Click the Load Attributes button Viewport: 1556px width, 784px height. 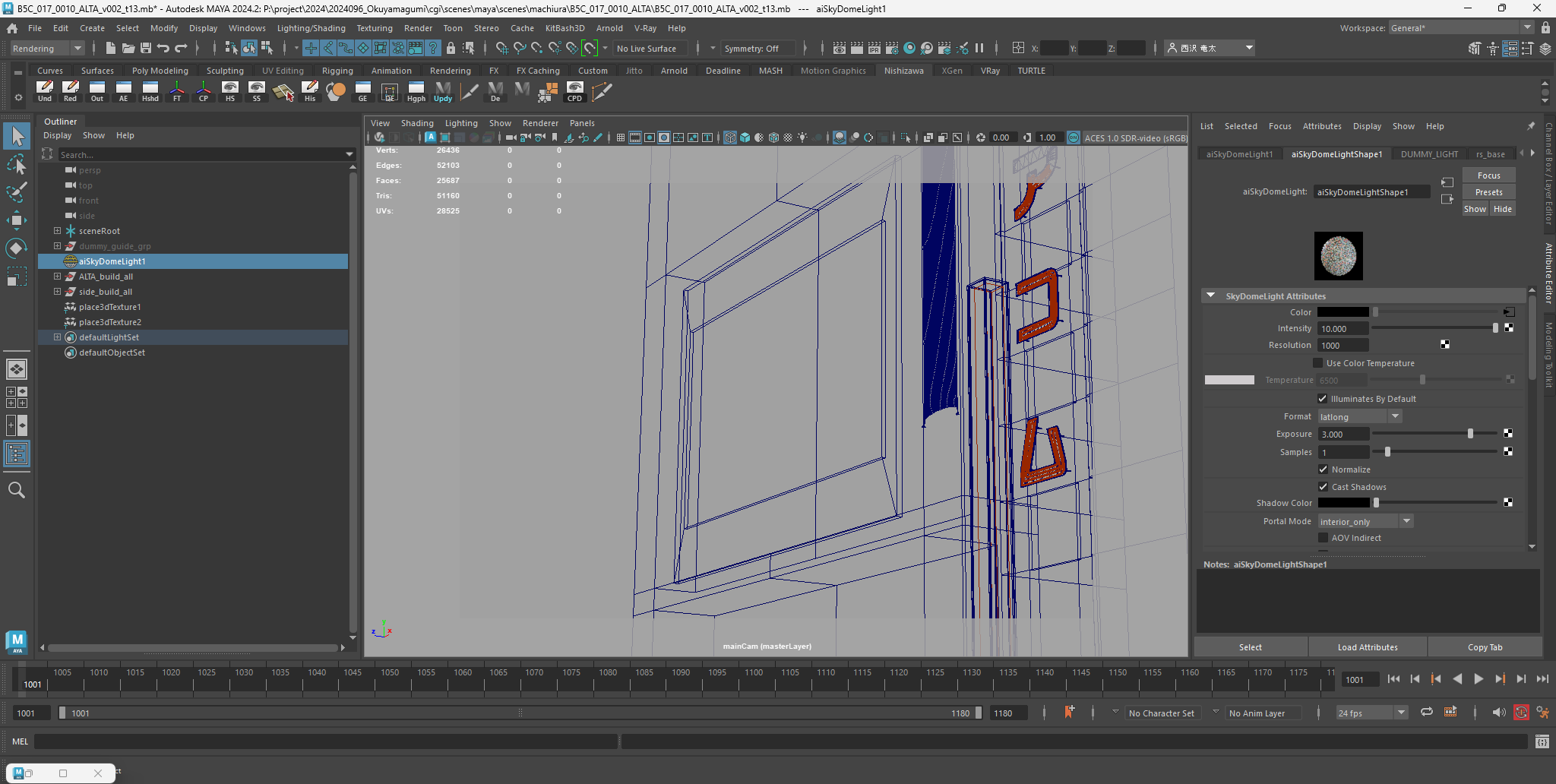tap(1367, 647)
